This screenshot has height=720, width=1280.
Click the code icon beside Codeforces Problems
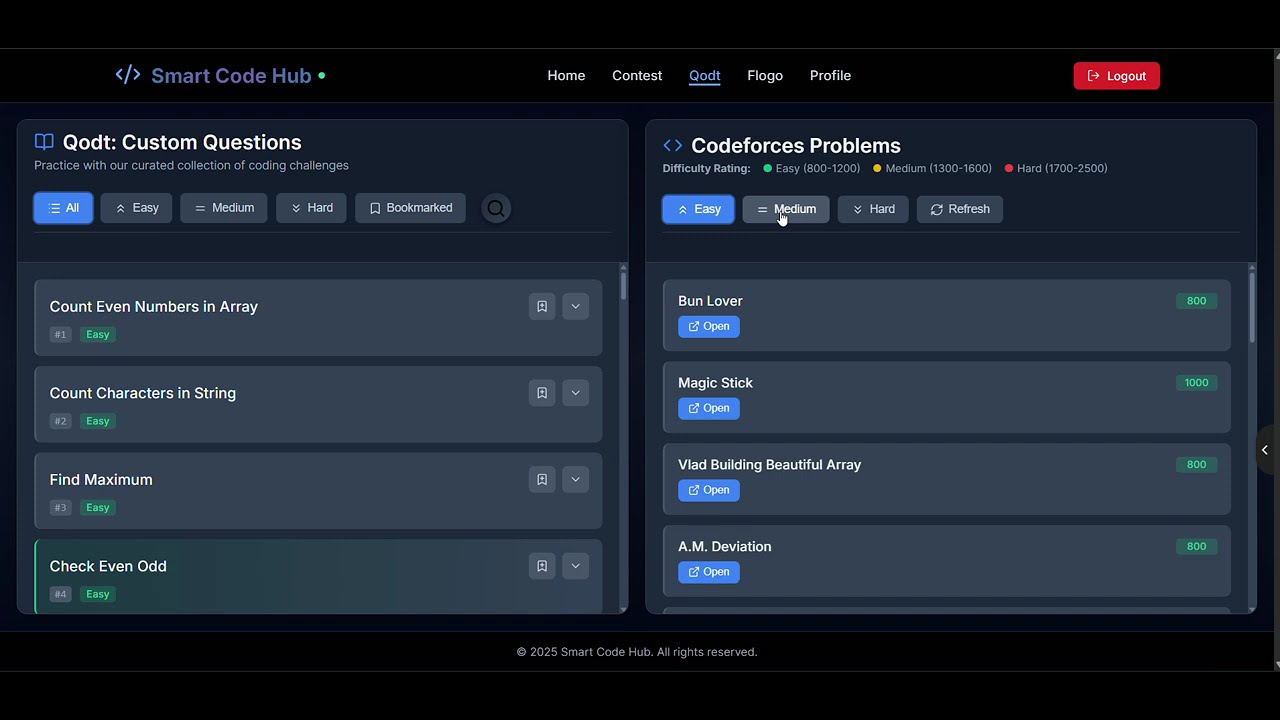coord(673,146)
